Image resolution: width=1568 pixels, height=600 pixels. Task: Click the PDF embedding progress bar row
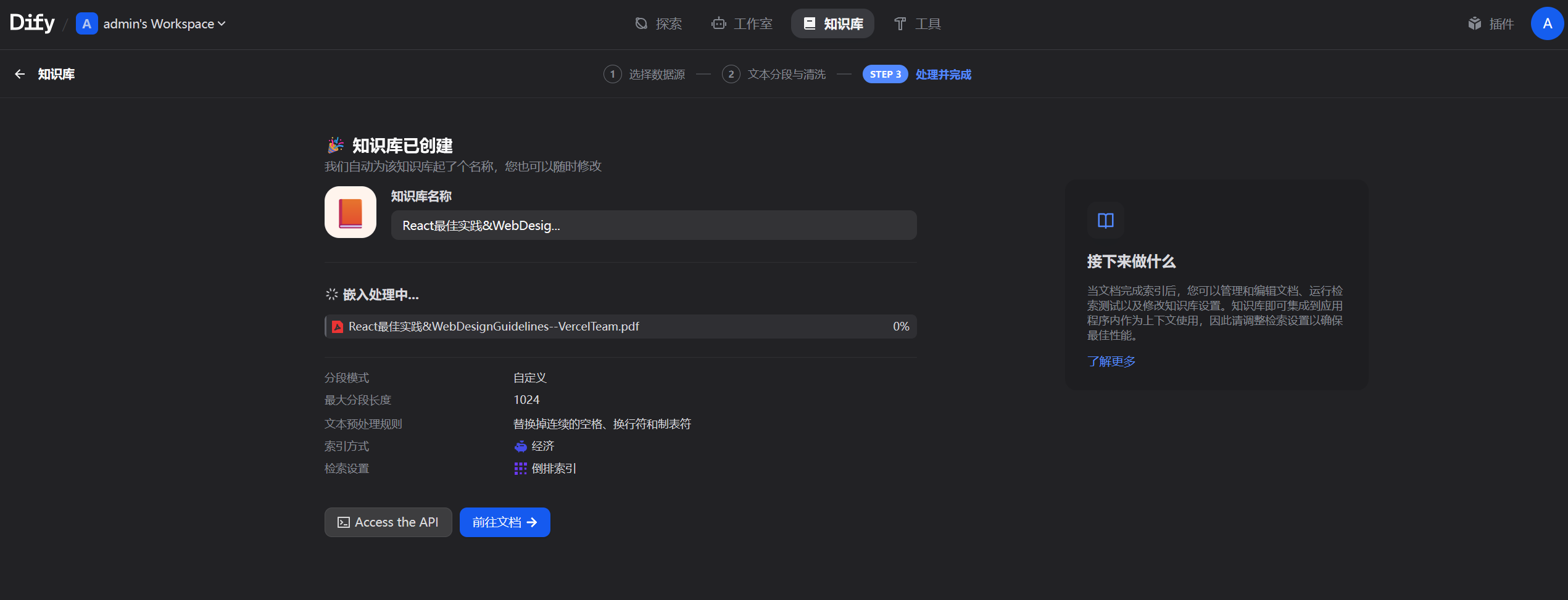pyautogui.click(x=621, y=327)
